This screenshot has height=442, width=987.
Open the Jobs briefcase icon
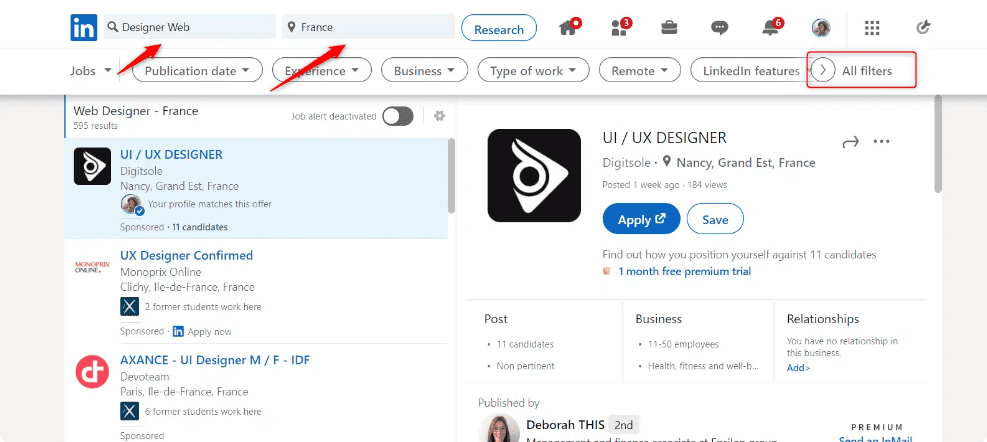click(669, 28)
